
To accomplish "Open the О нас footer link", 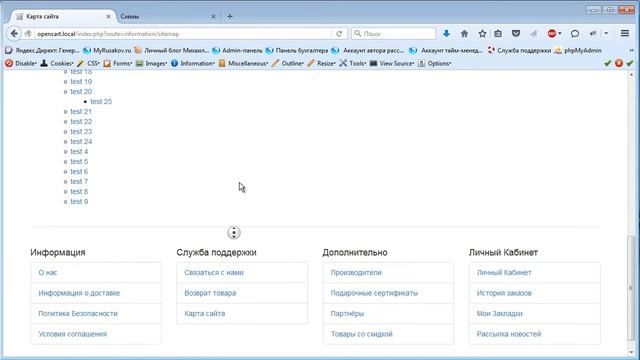I will point(48,272).
